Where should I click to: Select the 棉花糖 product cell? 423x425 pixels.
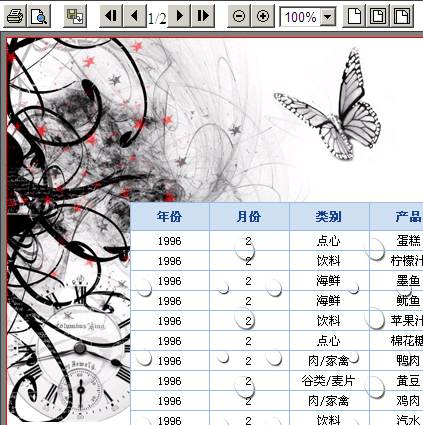(396, 340)
